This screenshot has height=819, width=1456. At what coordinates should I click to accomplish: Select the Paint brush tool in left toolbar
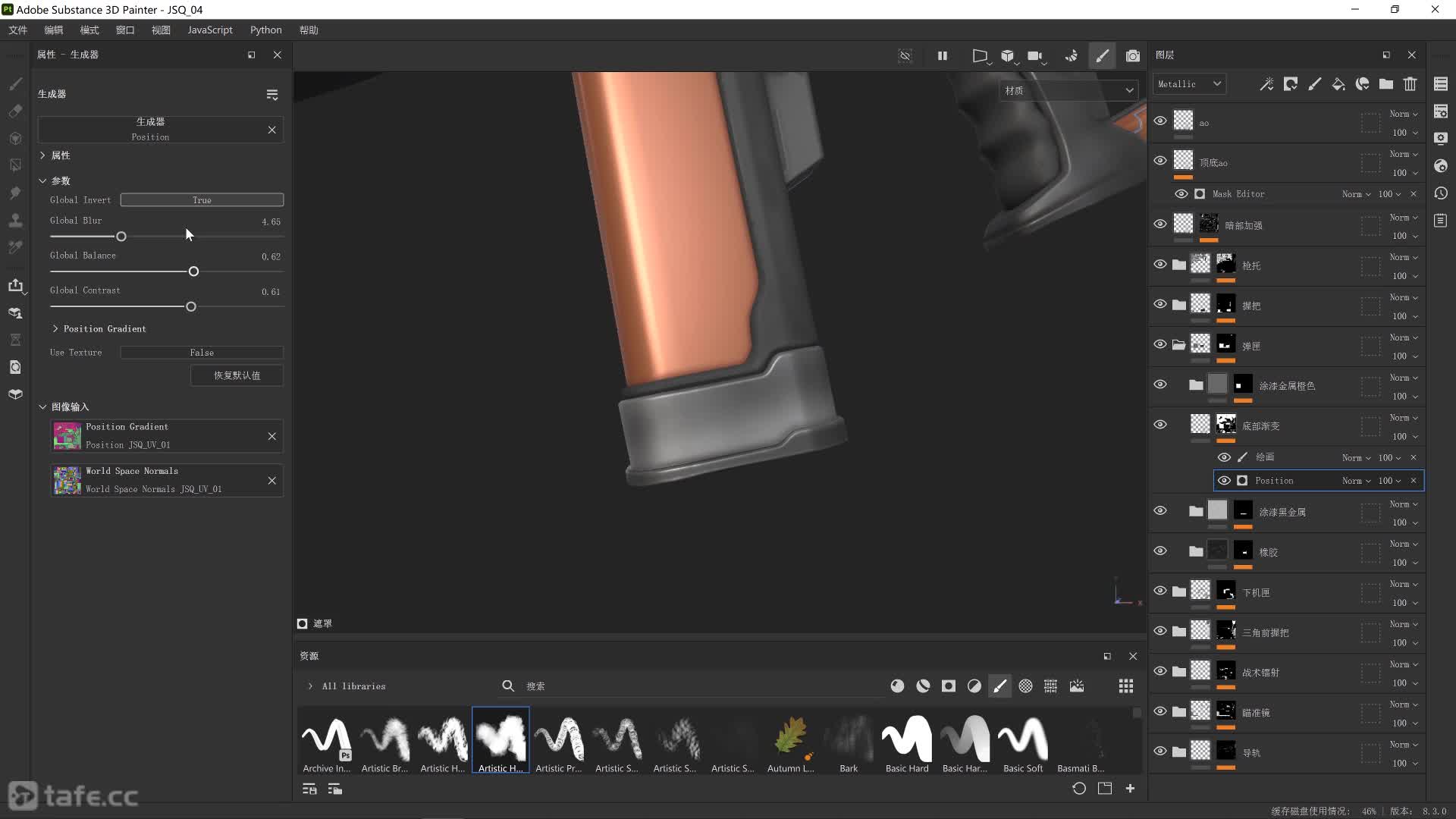pyautogui.click(x=15, y=84)
